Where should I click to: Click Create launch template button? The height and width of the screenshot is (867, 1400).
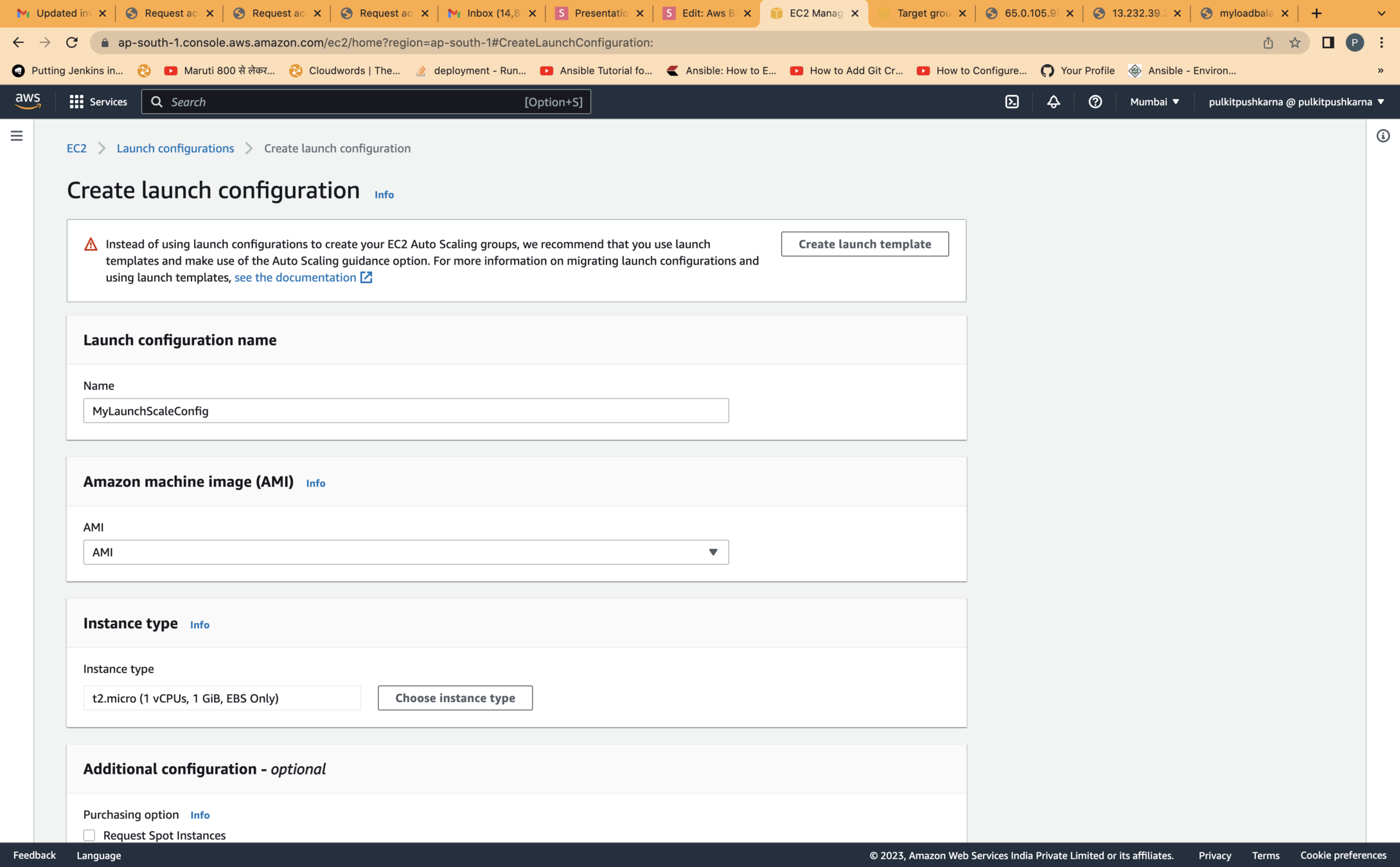click(x=864, y=244)
